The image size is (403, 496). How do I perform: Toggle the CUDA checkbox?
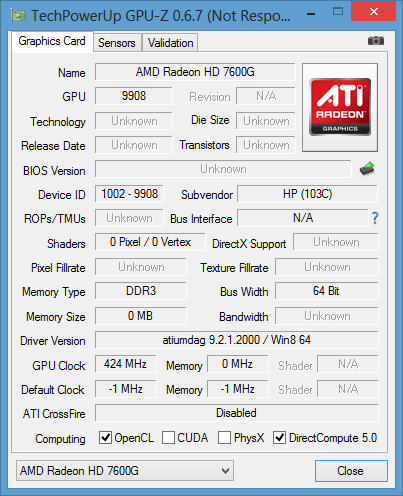point(168,437)
